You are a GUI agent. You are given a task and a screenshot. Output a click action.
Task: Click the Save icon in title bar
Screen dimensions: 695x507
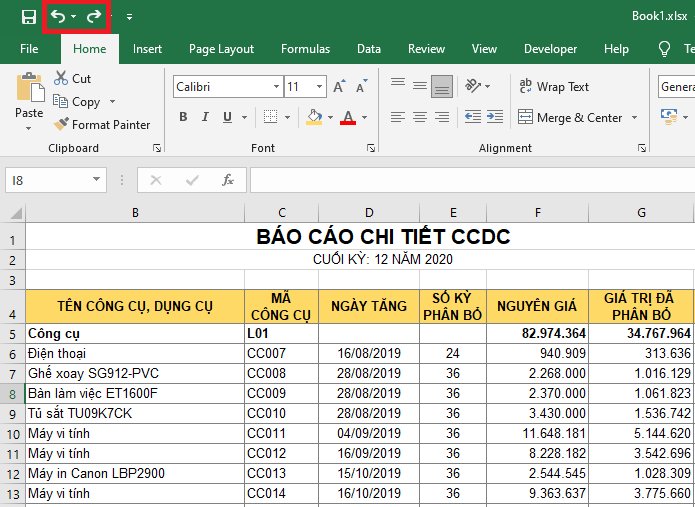coord(28,17)
